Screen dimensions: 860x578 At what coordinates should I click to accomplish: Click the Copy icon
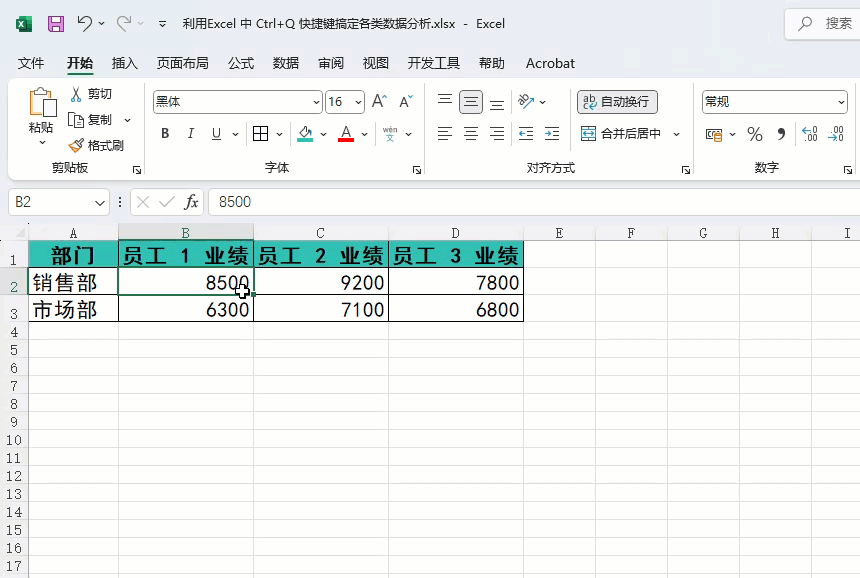(76, 120)
